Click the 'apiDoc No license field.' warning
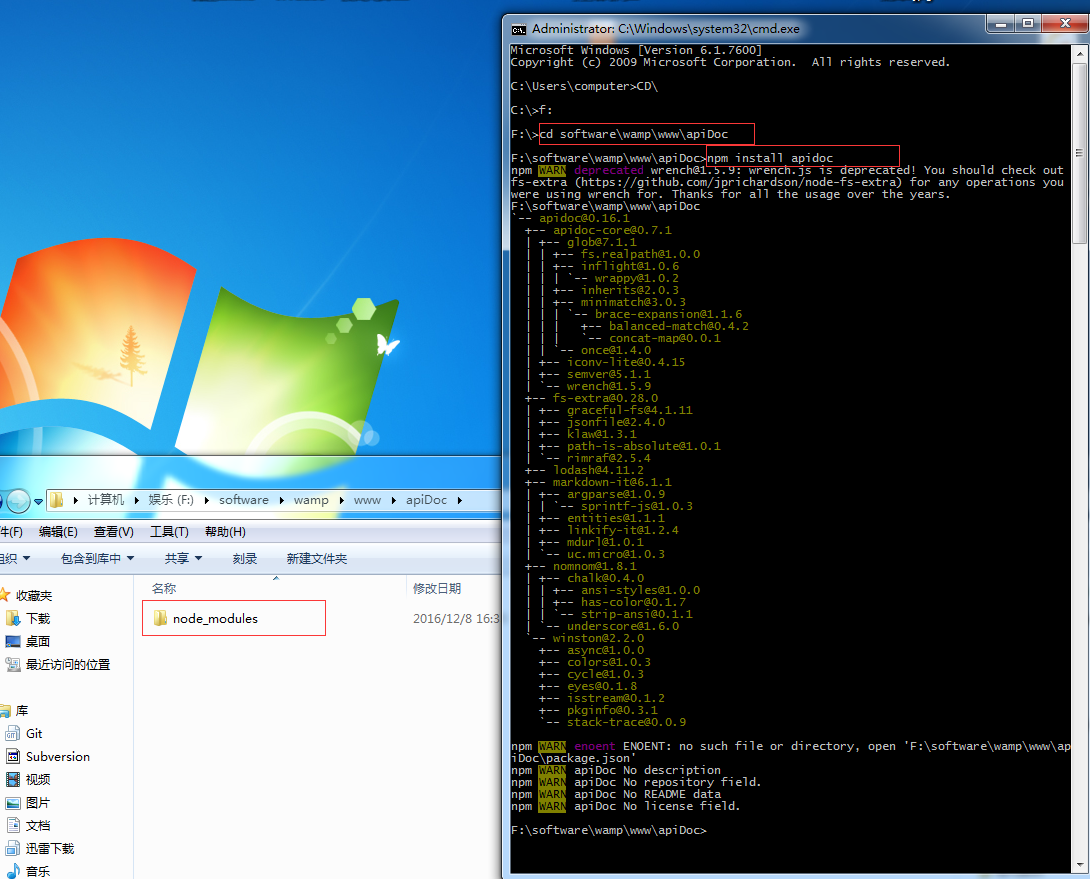This screenshot has width=1090, height=879. (657, 806)
